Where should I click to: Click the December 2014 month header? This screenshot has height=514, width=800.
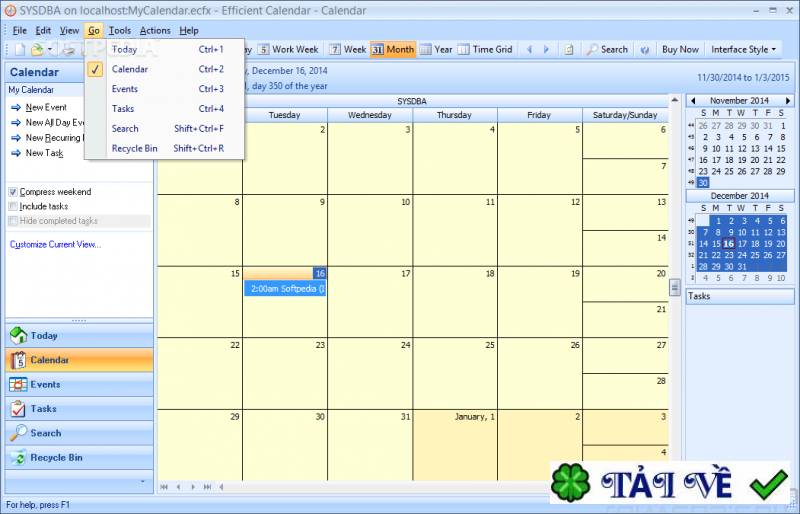[x=740, y=196]
